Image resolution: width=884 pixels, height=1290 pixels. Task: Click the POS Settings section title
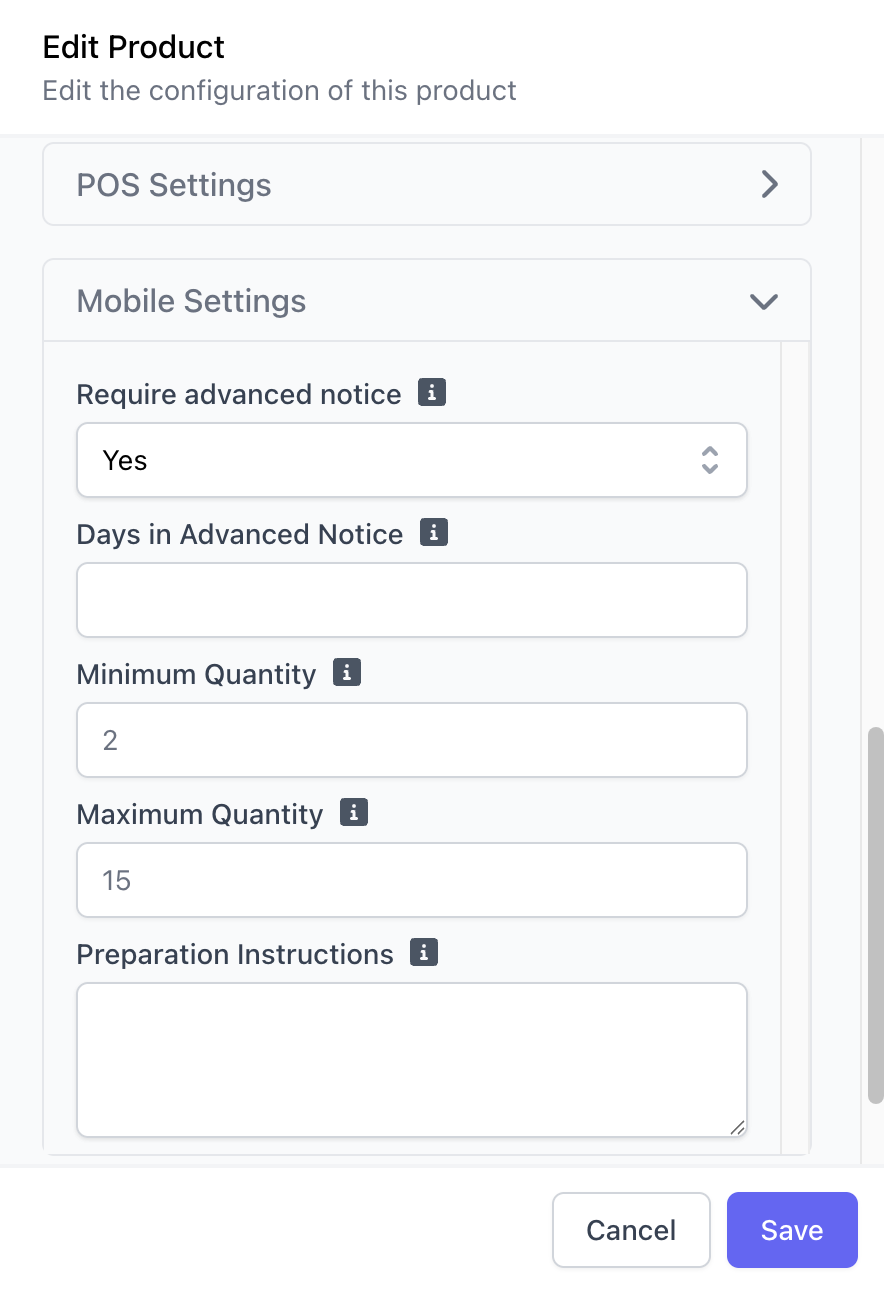pos(174,185)
